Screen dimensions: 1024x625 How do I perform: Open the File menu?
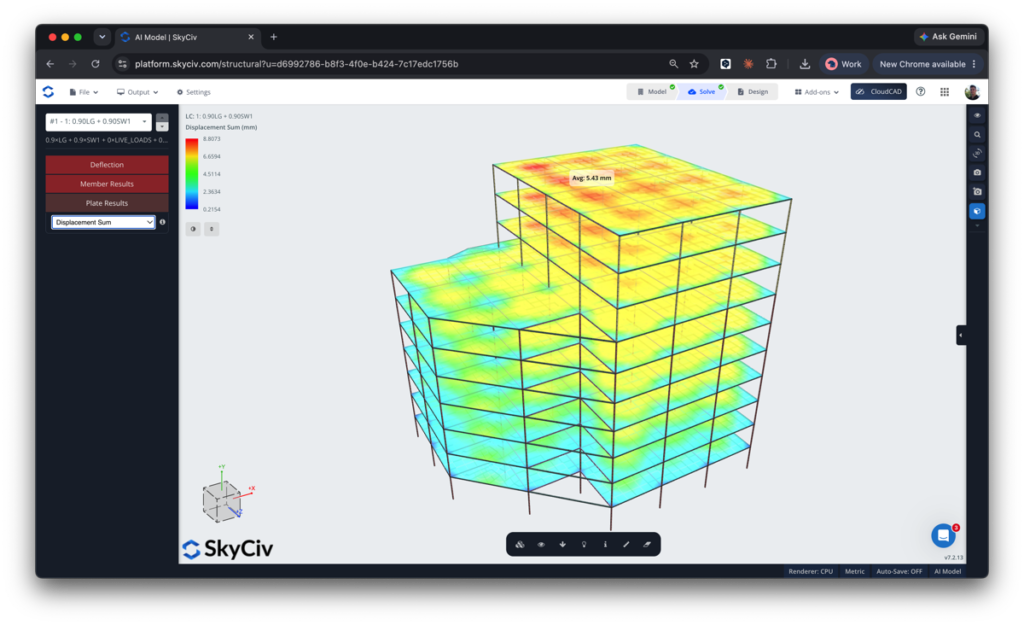(x=84, y=92)
